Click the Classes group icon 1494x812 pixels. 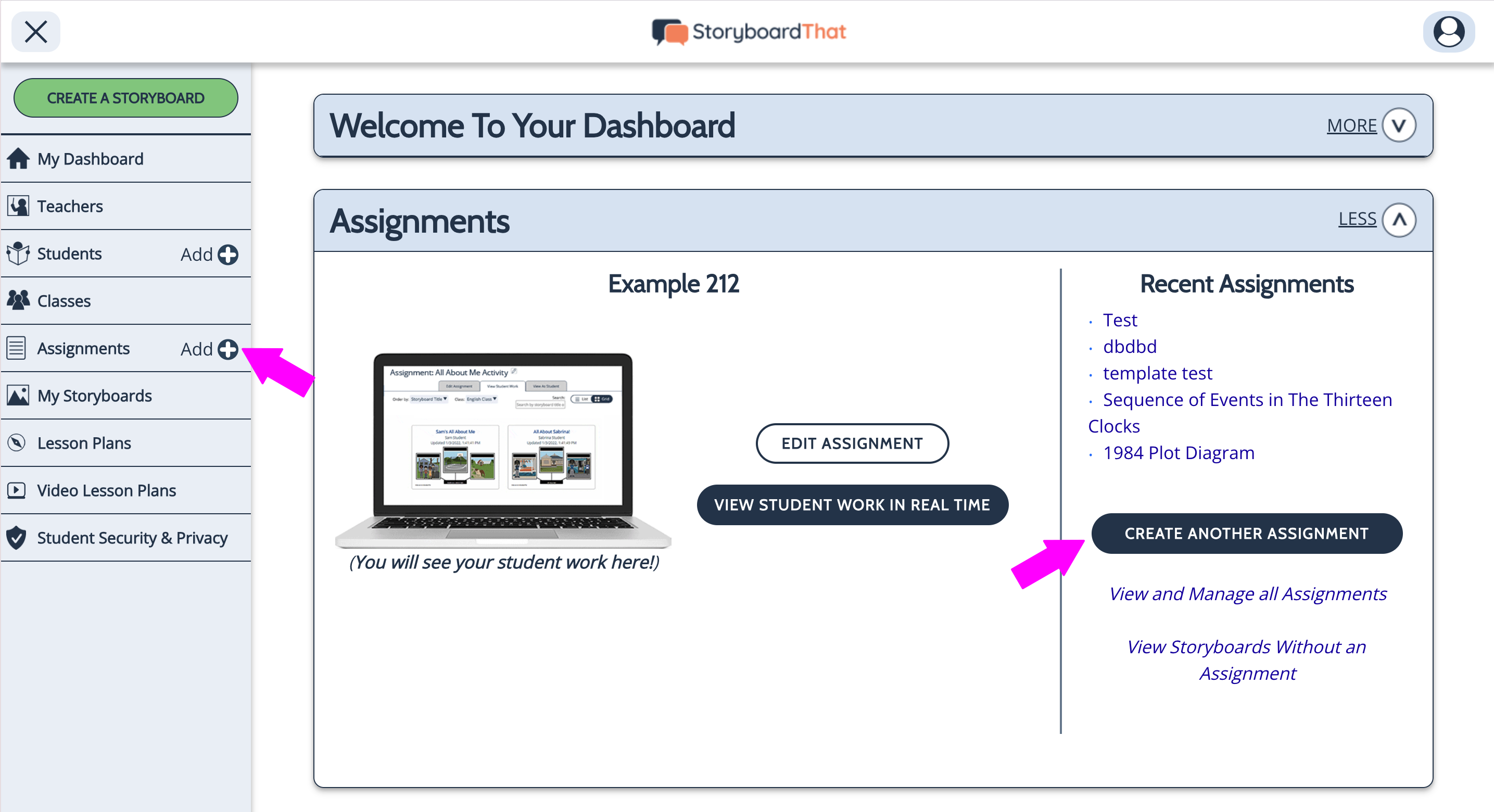[18, 300]
